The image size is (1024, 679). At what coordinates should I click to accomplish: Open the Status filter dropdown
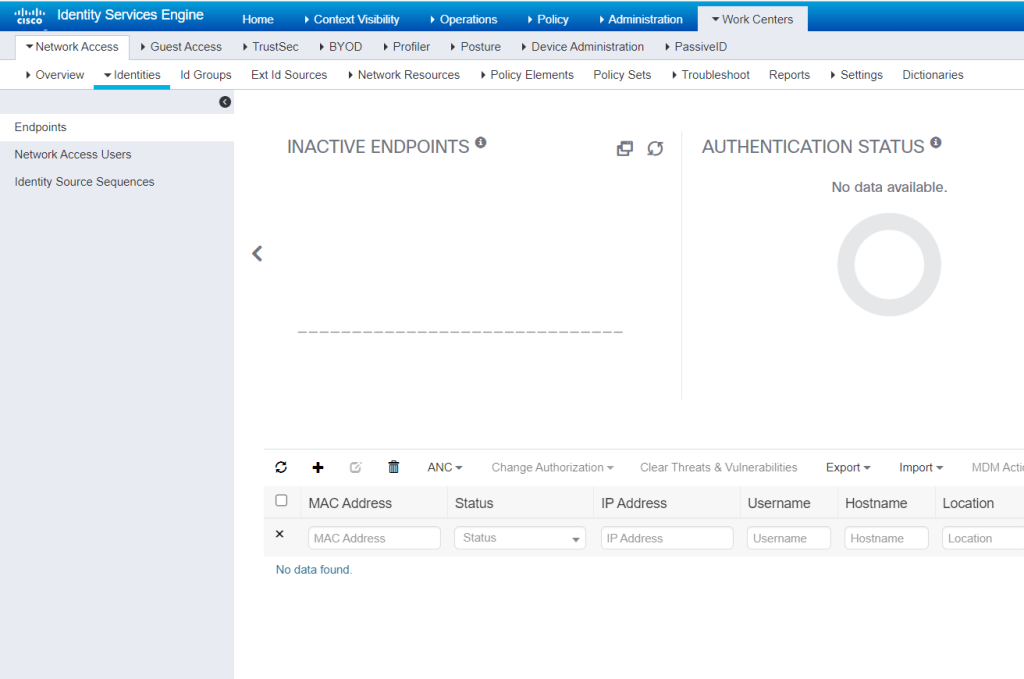(520, 538)
